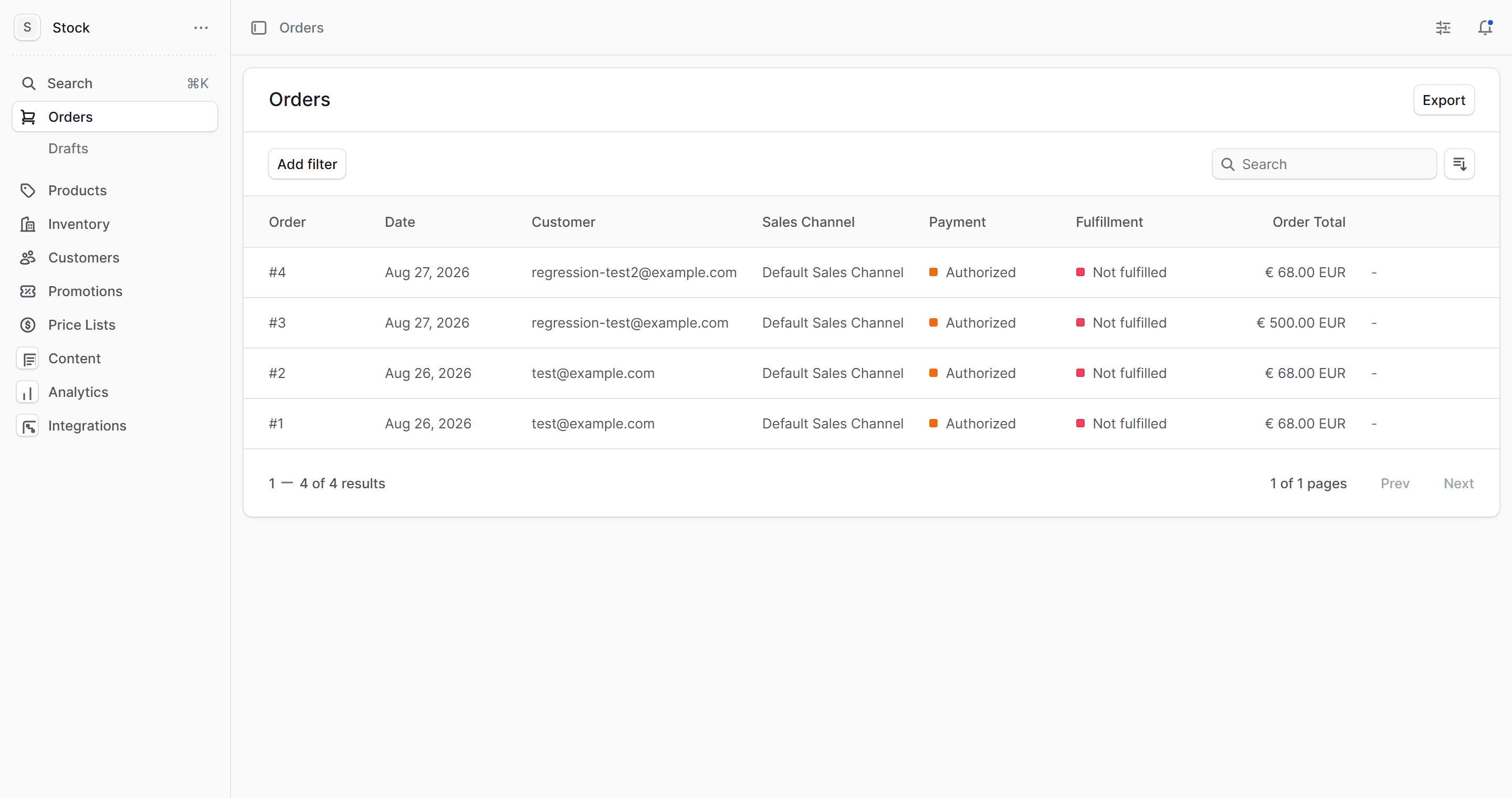Click the Orders cart icon in sidebar

coord(28,117)
